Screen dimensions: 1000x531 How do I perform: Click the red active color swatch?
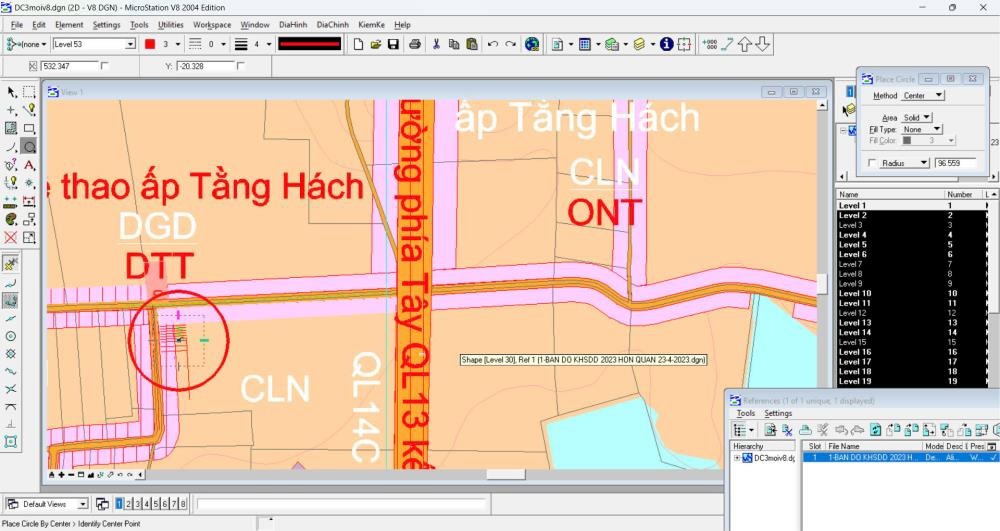pyautogui.click(x=150, y=44)
